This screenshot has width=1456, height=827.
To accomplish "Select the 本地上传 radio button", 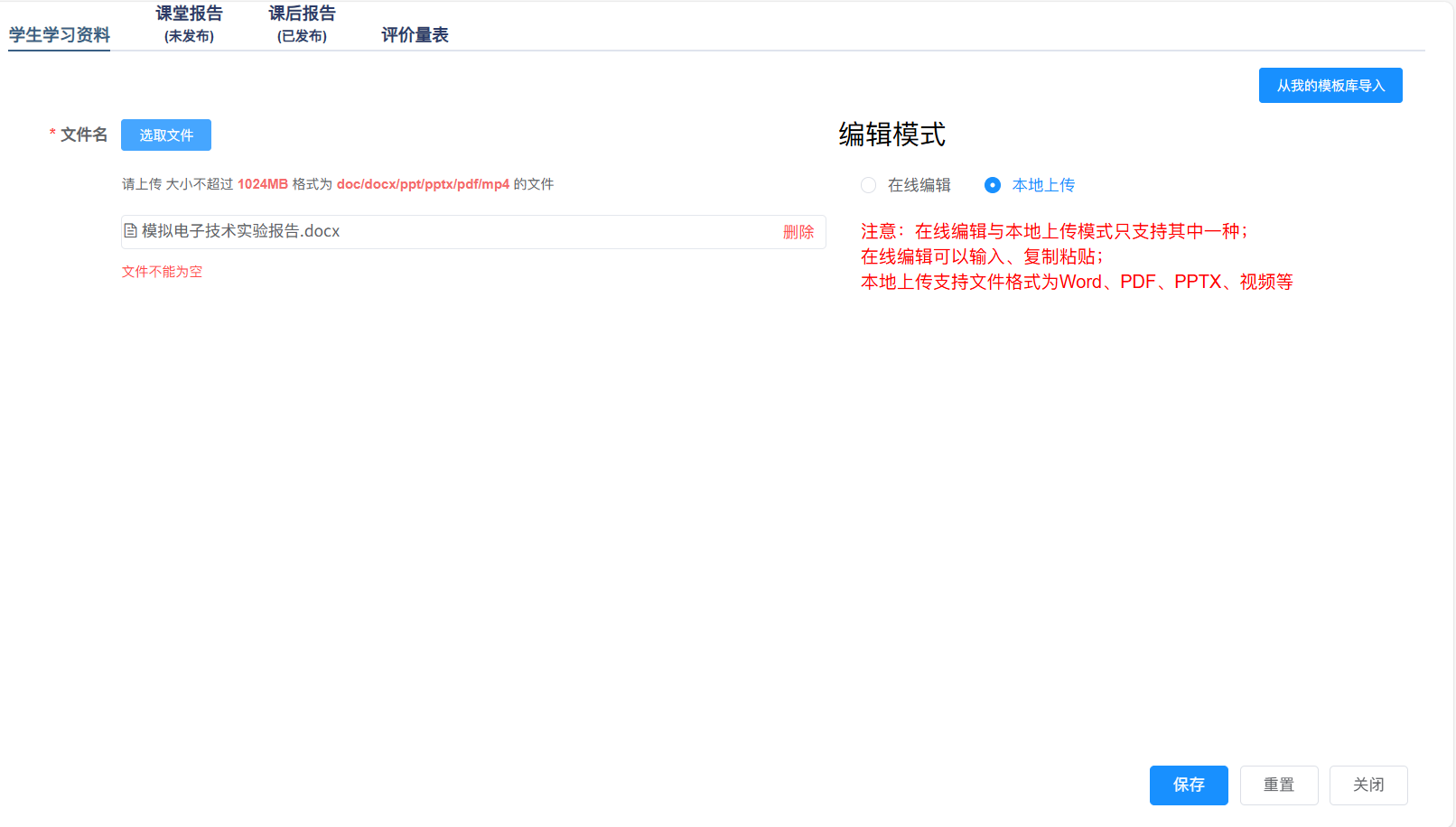I will pos(993,185).
